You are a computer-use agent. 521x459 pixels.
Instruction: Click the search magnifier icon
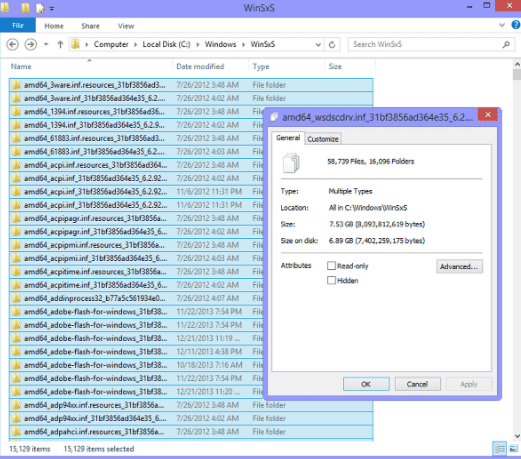pyautogui.click(x=506, y=44)
